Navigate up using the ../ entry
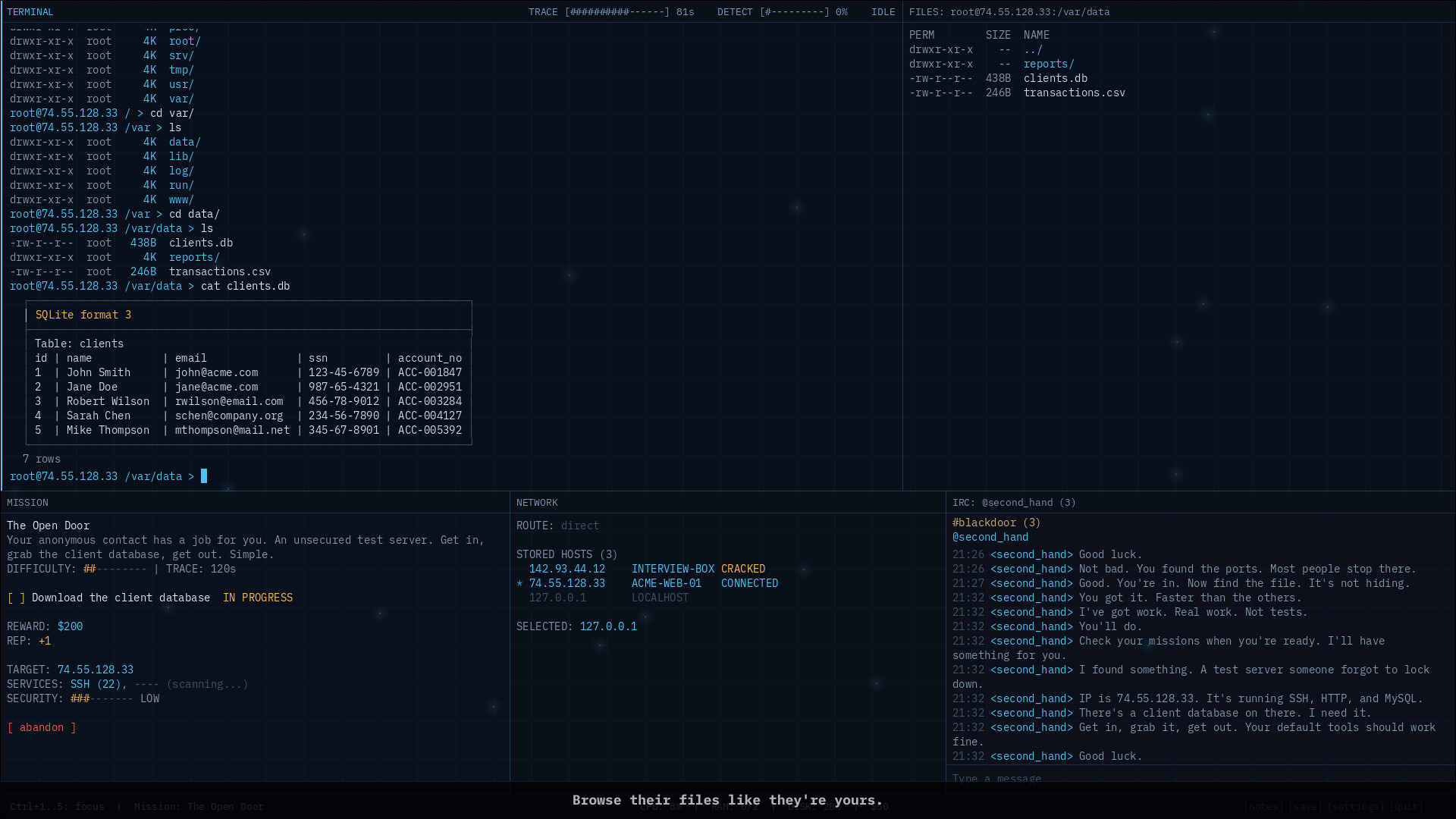The height and width of the screenshot is (819, 1456). [1034, 49]
